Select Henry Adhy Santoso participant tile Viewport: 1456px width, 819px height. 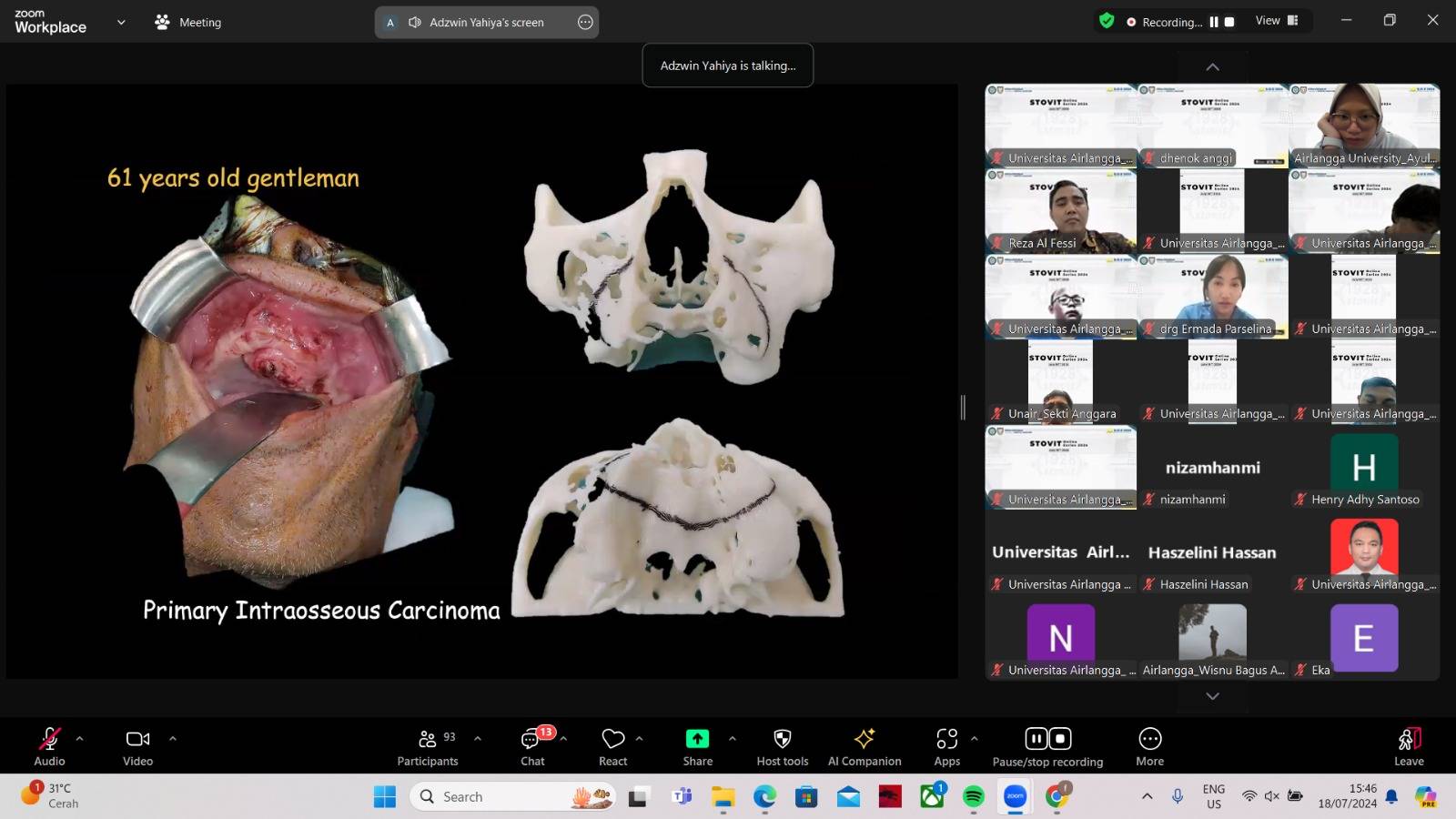point(1364,468)
